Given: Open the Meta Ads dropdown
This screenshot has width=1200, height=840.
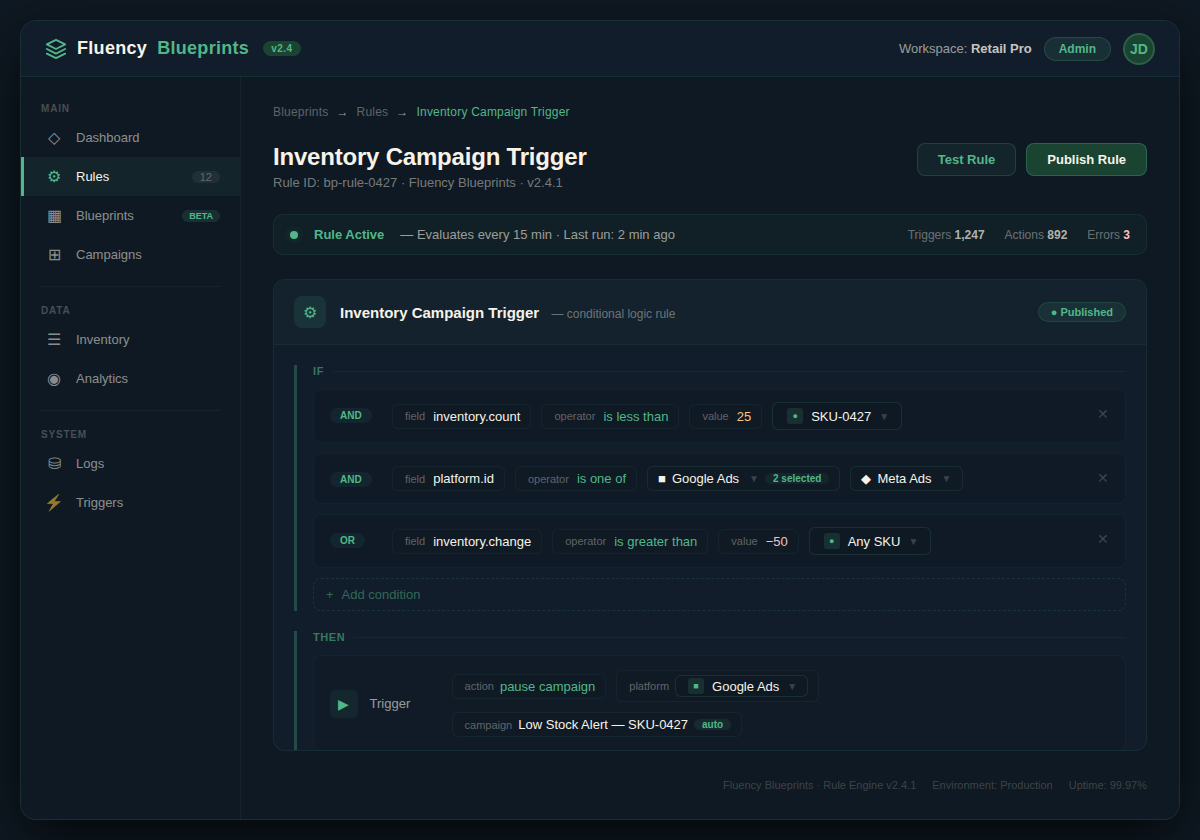Looking at the screenshot, I should pos(906,479).
